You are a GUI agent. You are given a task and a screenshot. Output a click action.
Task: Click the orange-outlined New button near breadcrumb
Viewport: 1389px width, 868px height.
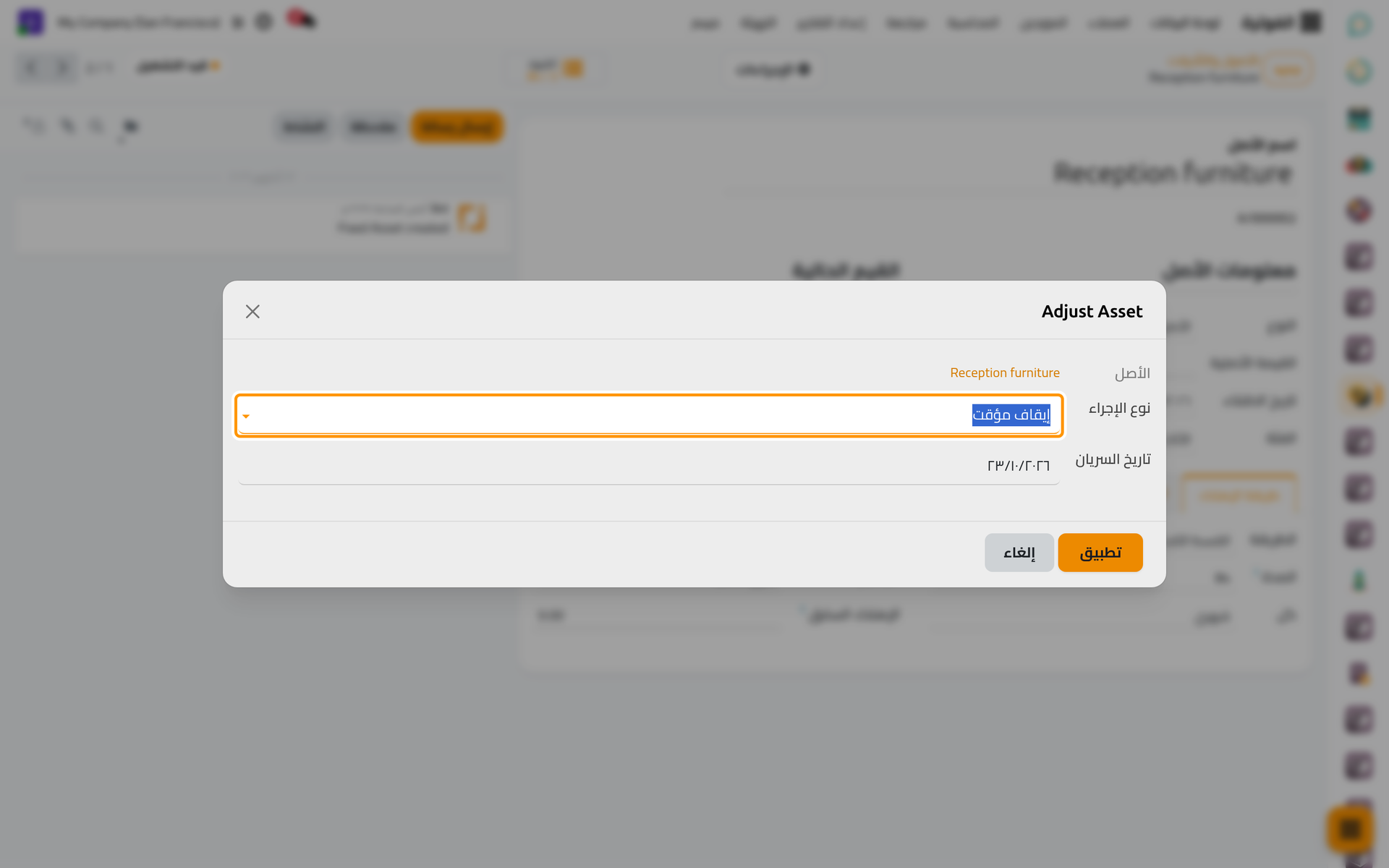point(1288,69)
